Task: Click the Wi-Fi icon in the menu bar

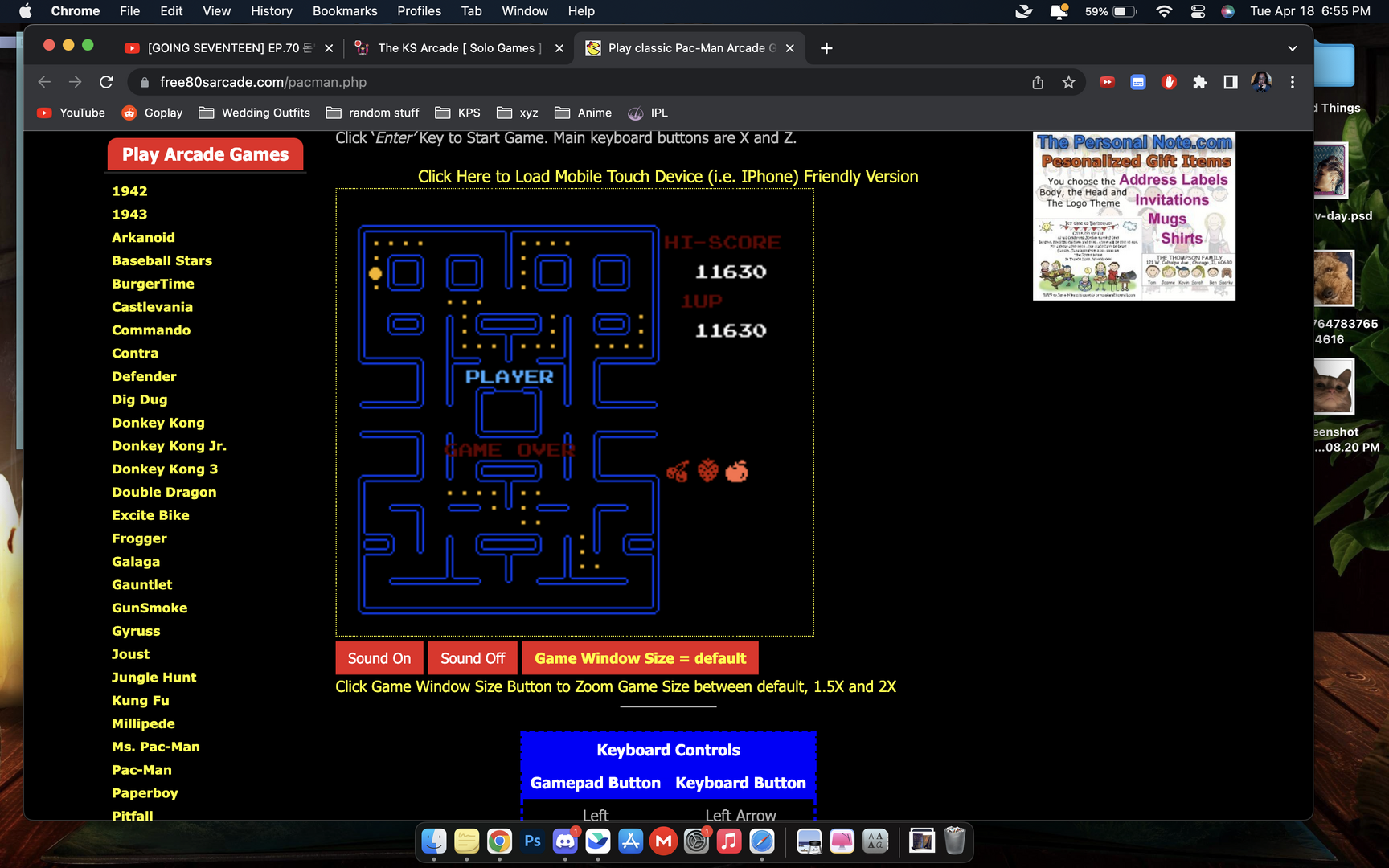Action: 1164,11
